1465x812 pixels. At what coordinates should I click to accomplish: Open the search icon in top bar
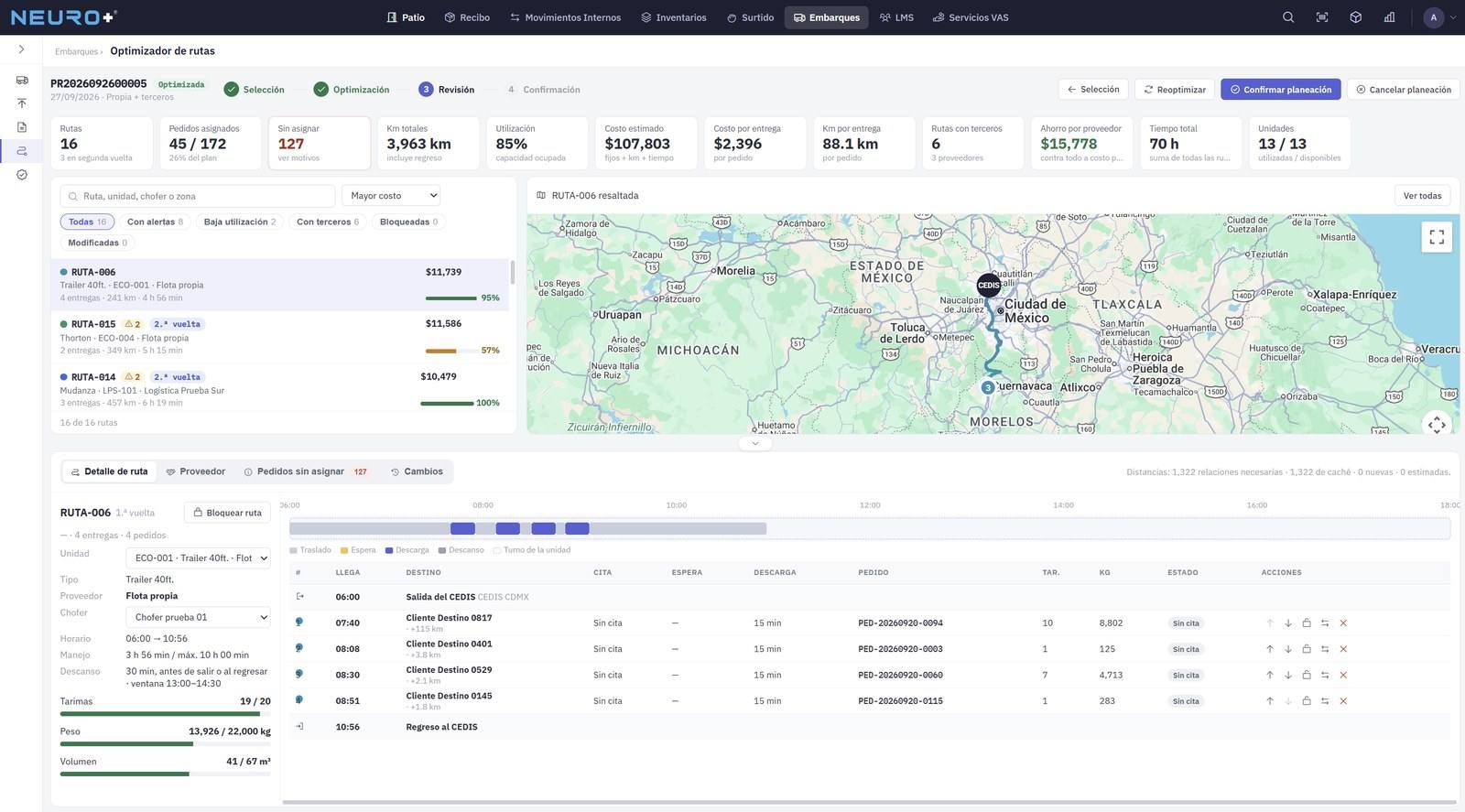1288,17
